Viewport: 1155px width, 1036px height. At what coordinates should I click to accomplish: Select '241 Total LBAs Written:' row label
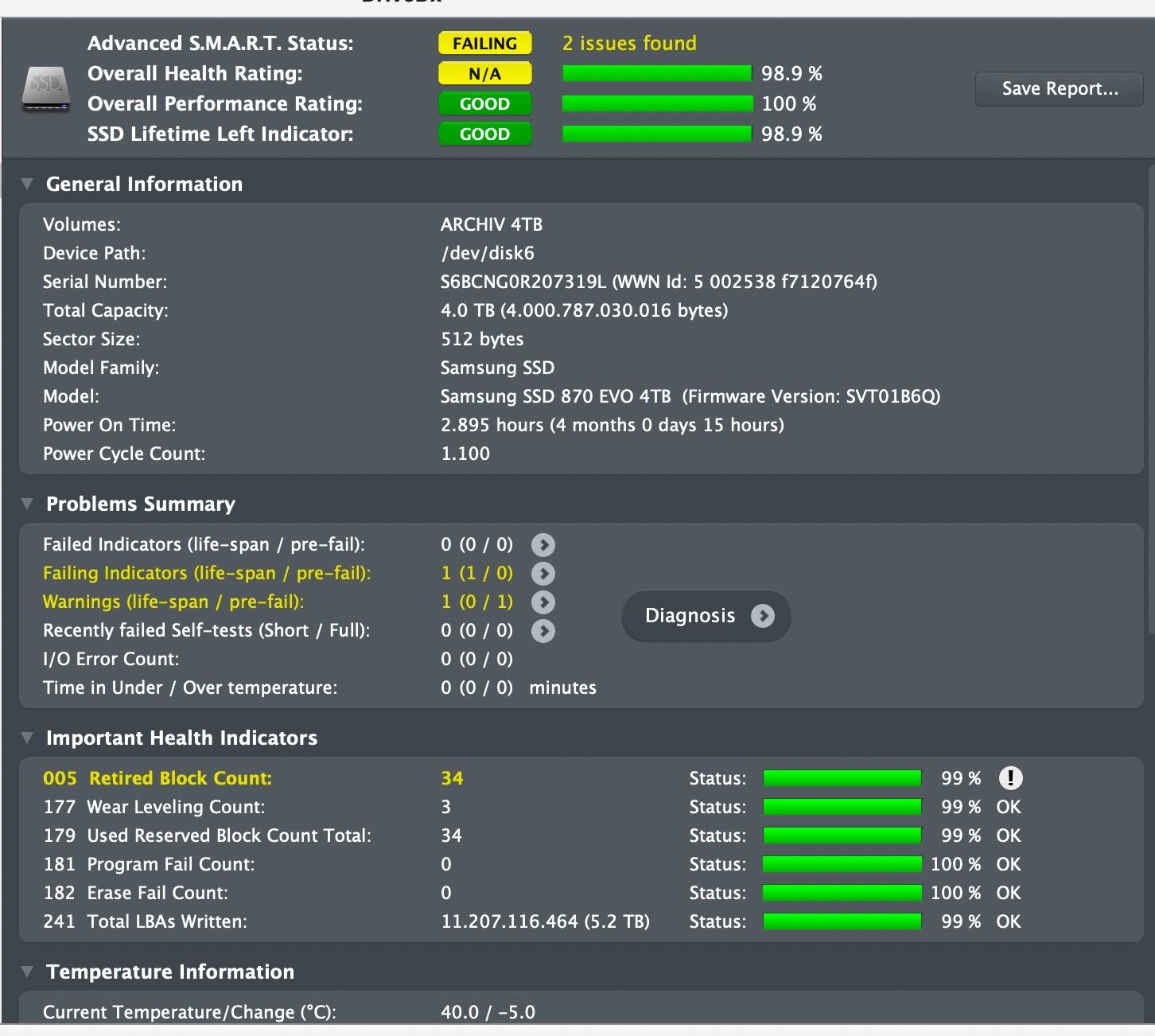tap(145, 921)
